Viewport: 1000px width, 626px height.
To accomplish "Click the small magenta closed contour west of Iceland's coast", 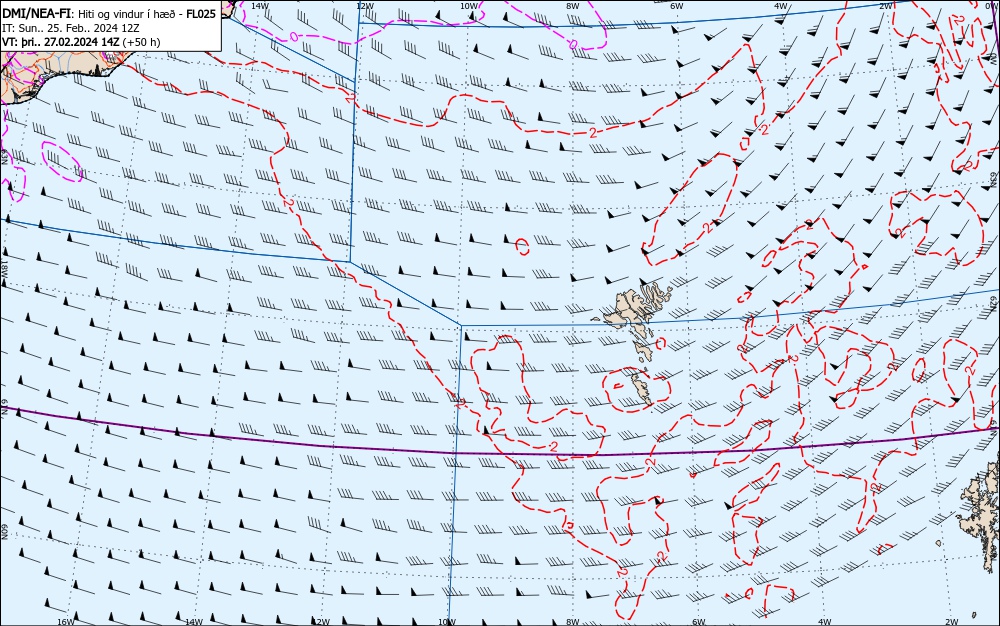I will coord(62,162).
